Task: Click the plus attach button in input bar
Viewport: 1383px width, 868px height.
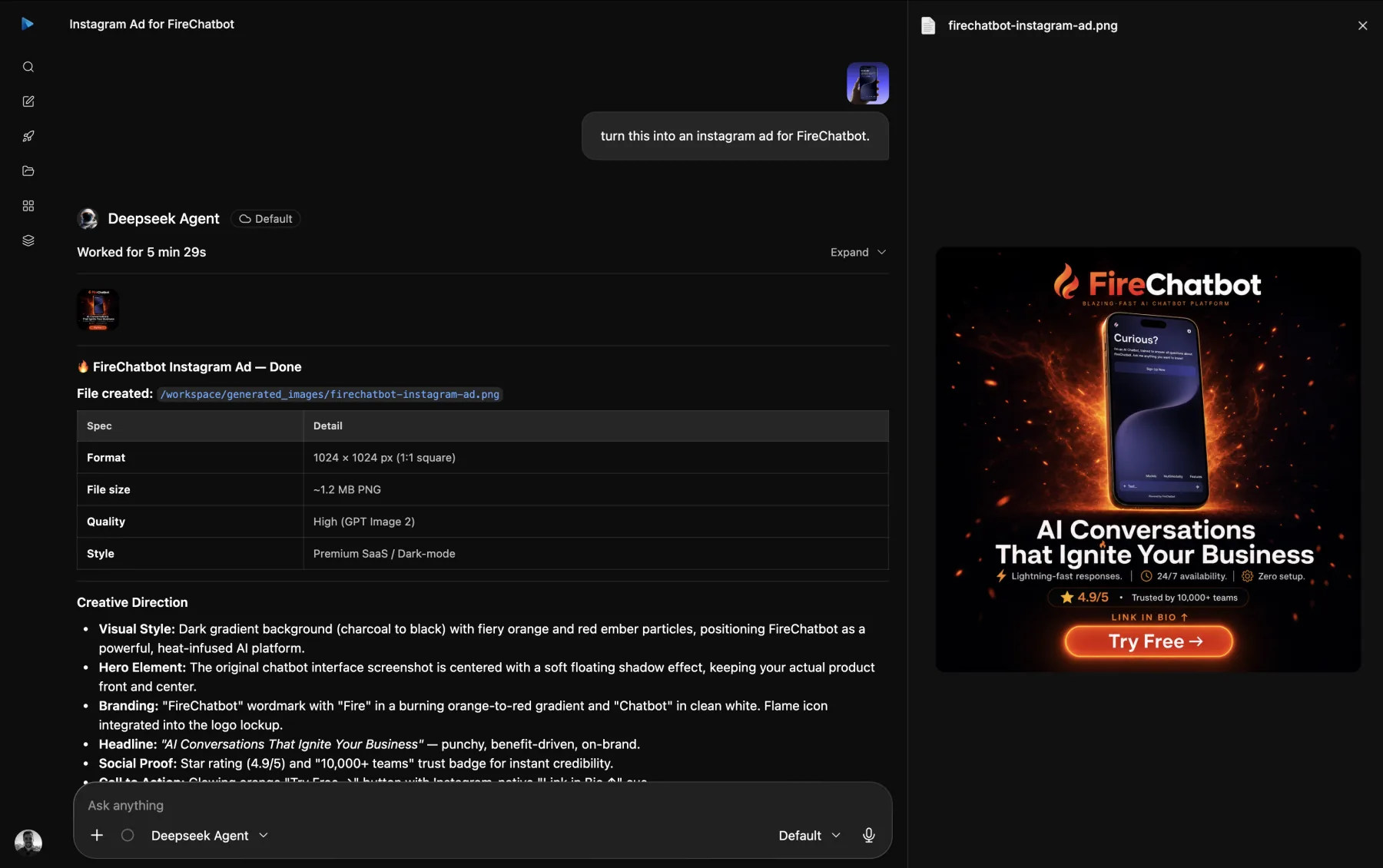Action: (x=97, y=835)
